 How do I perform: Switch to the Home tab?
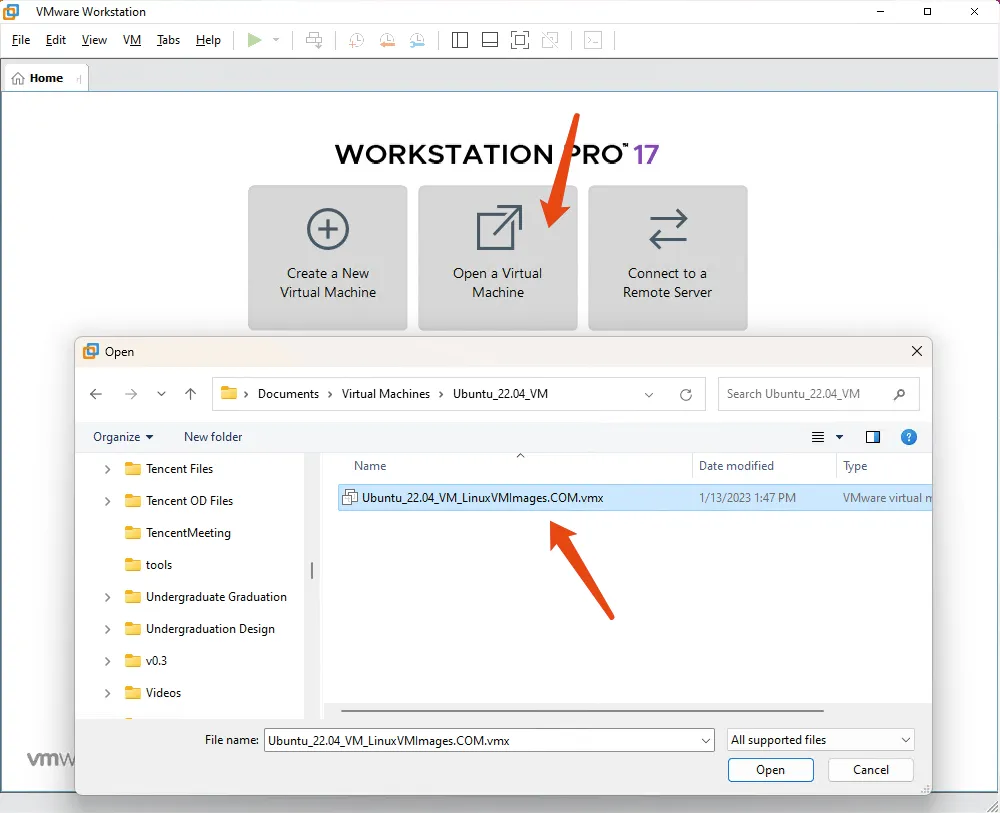[46, 78]
